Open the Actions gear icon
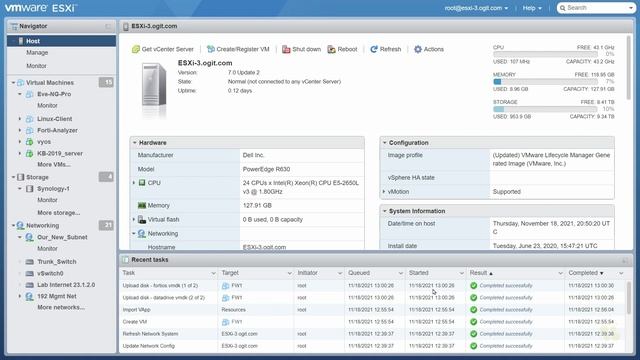This screenshot has width=640, height=360. click(418, 49)
